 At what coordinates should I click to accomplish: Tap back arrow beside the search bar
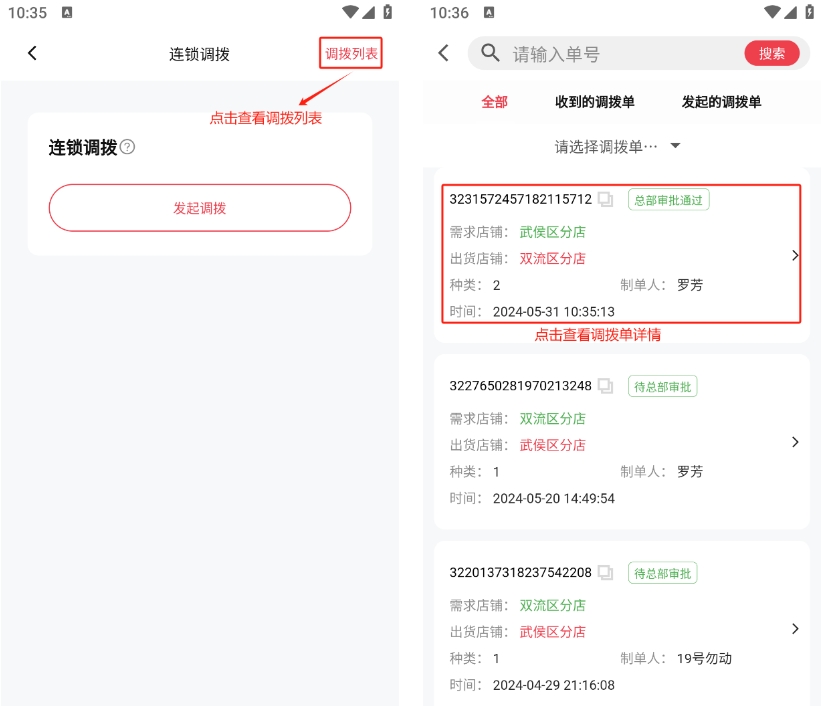click(x=444, y=53)
